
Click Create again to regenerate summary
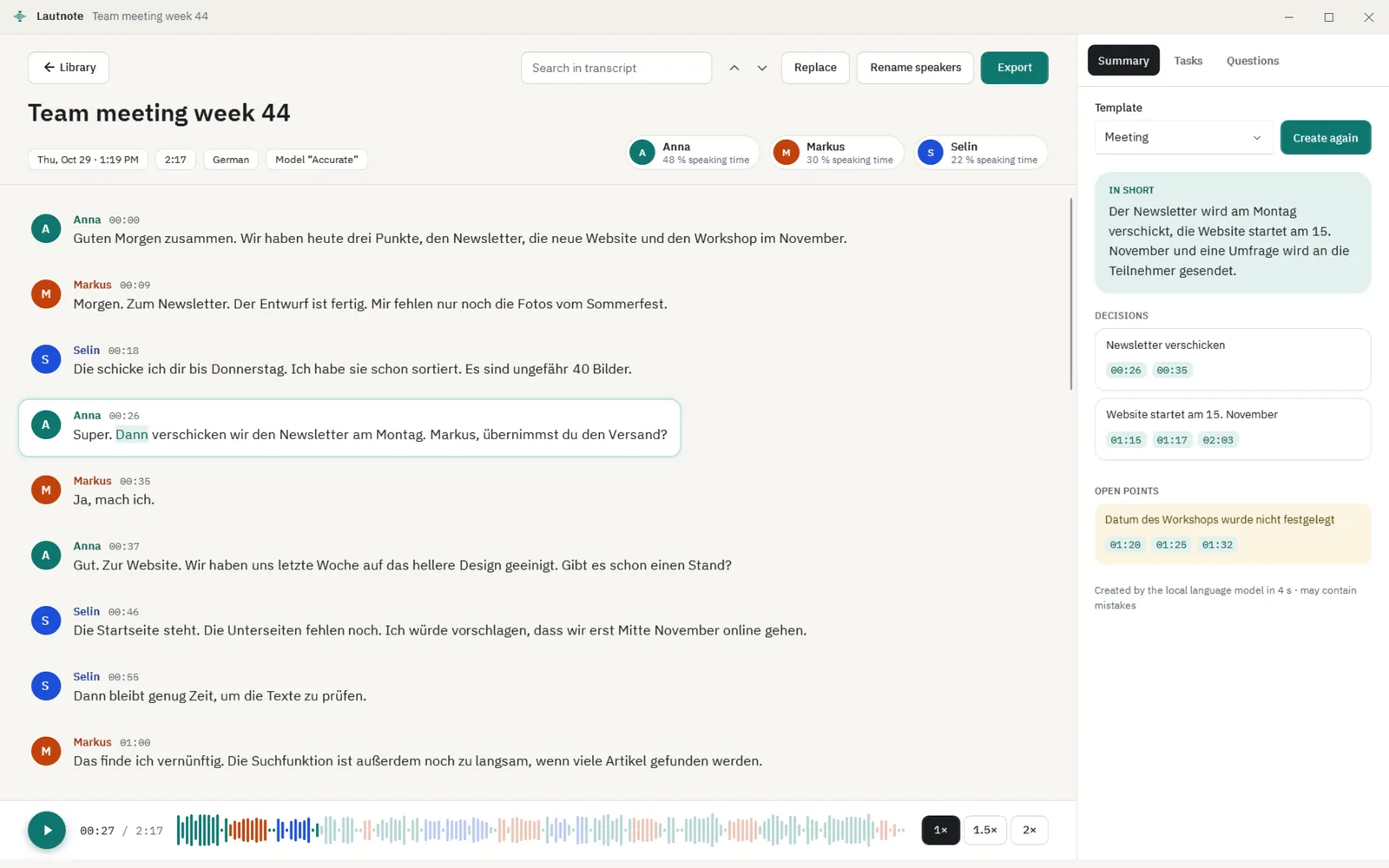(1326, 137)
